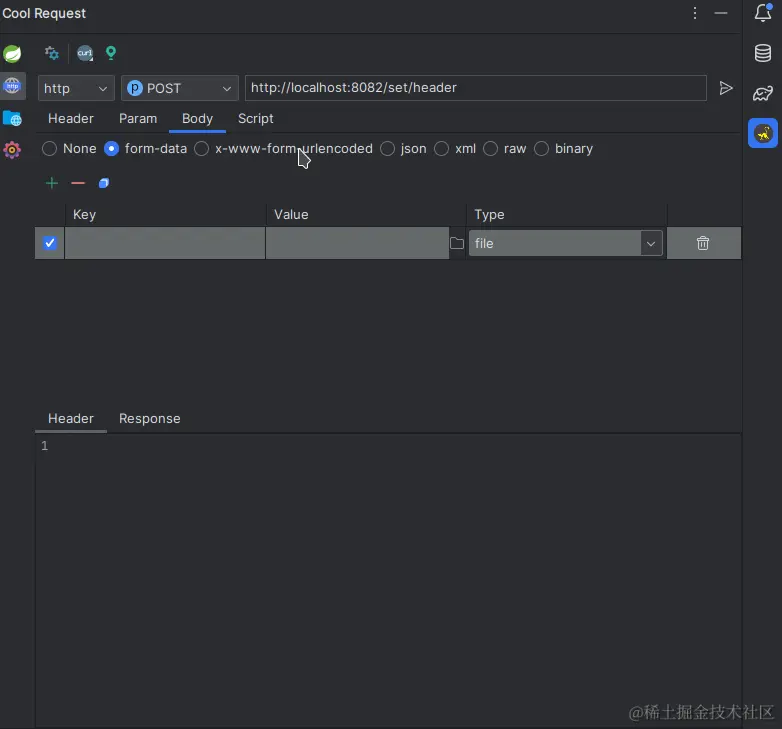
Task: Add a new form-data row with plus
Action: [x=52, y=183]
